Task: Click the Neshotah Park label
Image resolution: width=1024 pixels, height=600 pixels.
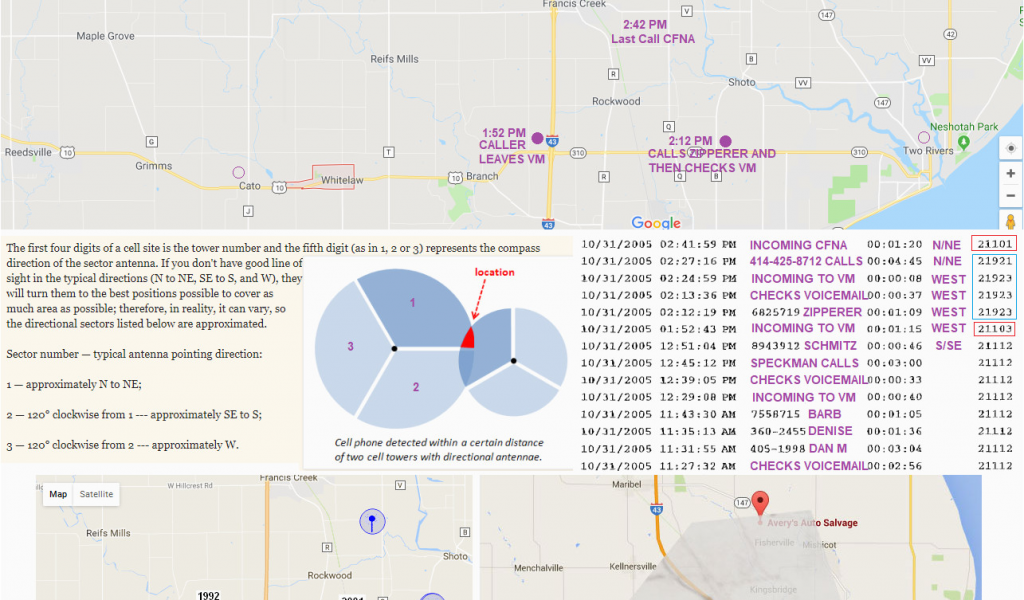Action: [x=964, y=127]
